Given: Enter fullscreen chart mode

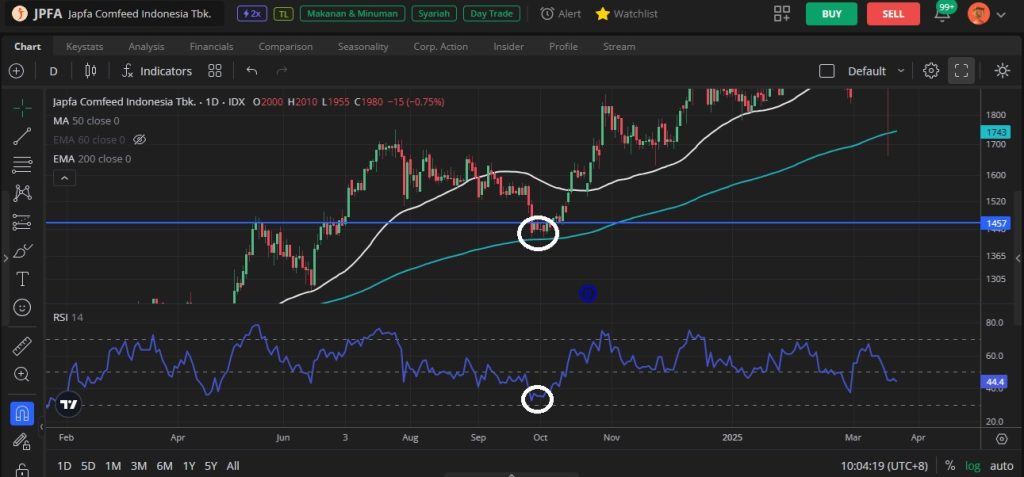Looking at the screenshot, I should (961, 71).
